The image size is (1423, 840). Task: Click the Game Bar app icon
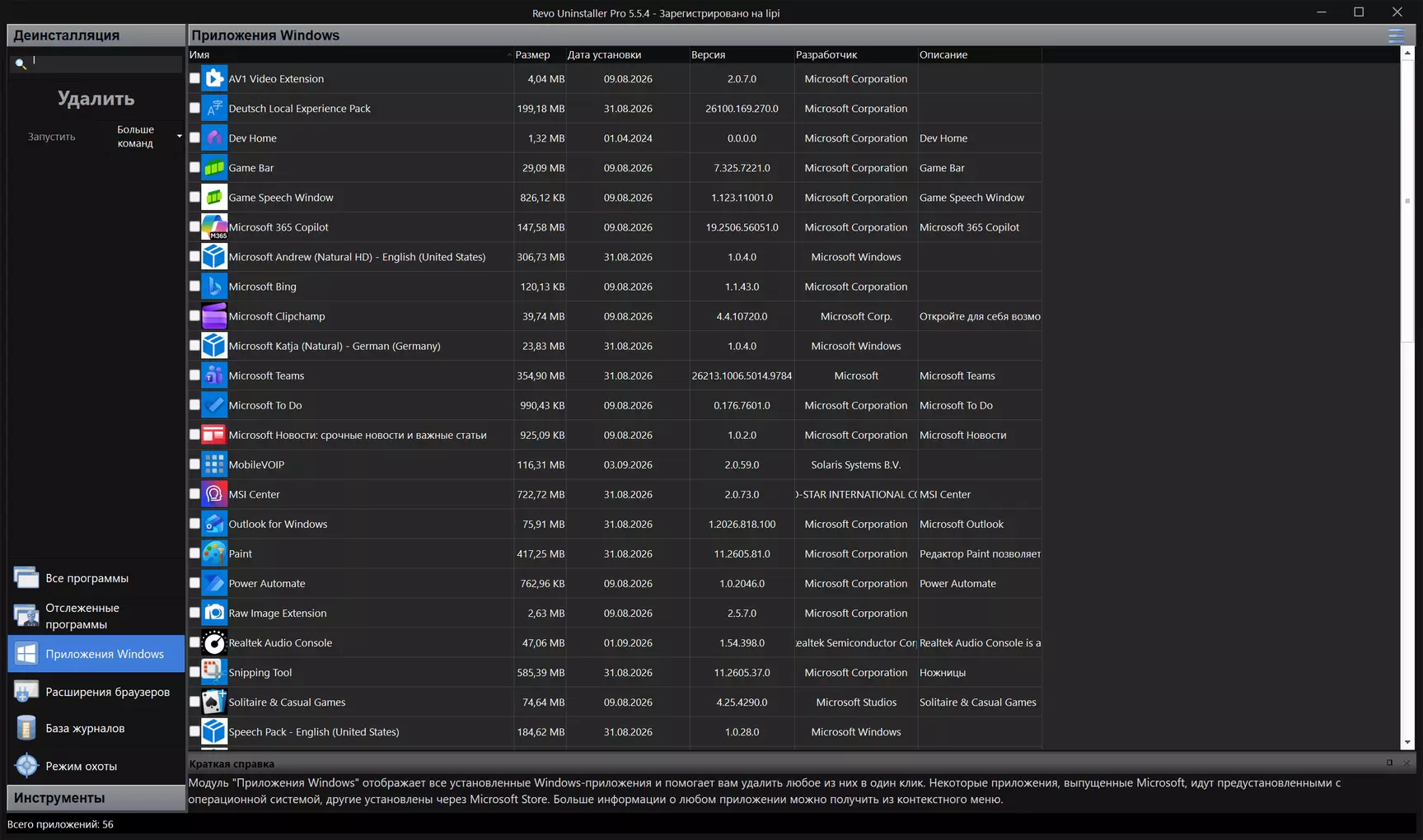point(214,167)
